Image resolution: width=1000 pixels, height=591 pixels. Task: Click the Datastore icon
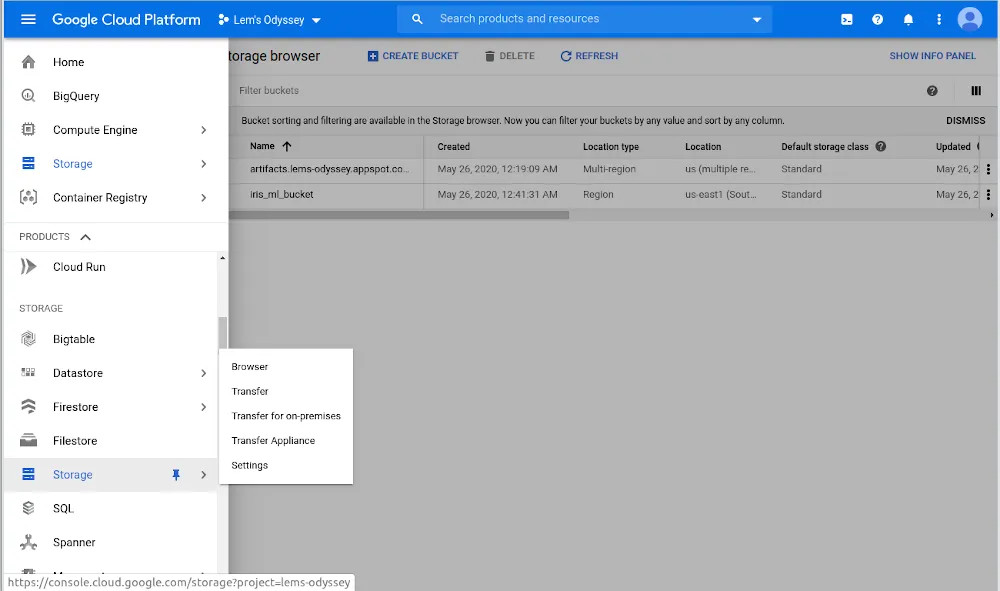[28, 372]
